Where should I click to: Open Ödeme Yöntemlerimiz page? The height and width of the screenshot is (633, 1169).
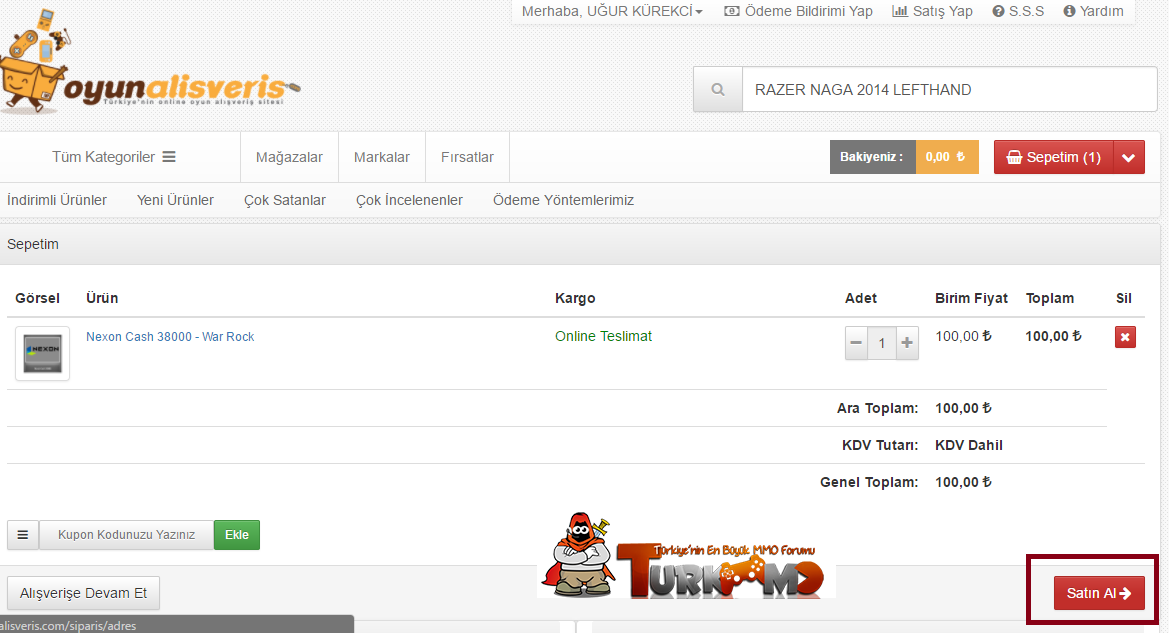tap(564, 201)
